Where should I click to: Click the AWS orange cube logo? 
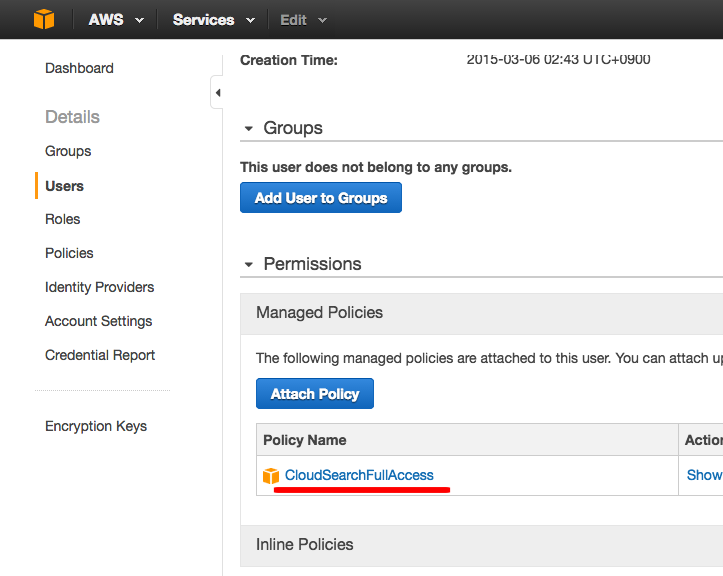click(44, 19)
